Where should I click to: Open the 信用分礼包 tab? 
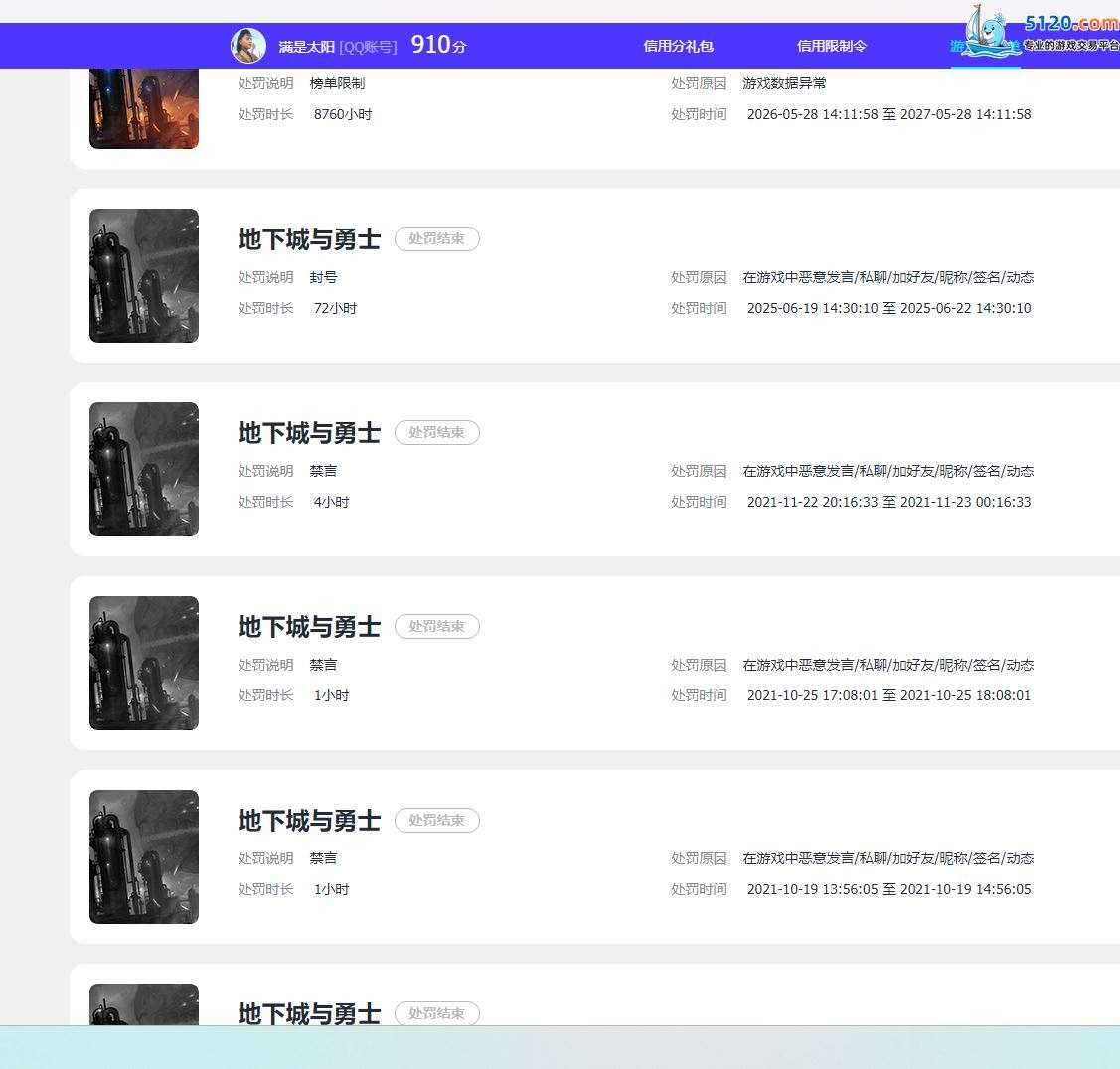point(678,46)
